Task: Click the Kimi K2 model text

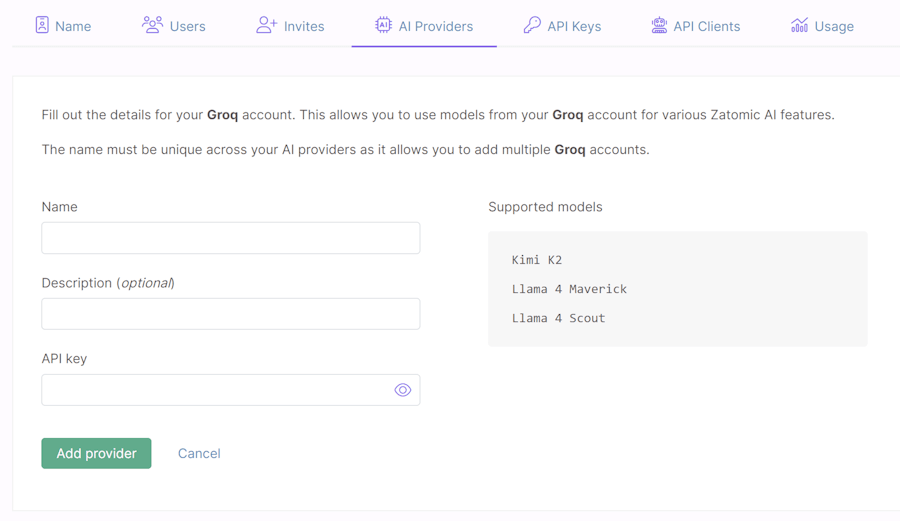Action: click(537, 260)
